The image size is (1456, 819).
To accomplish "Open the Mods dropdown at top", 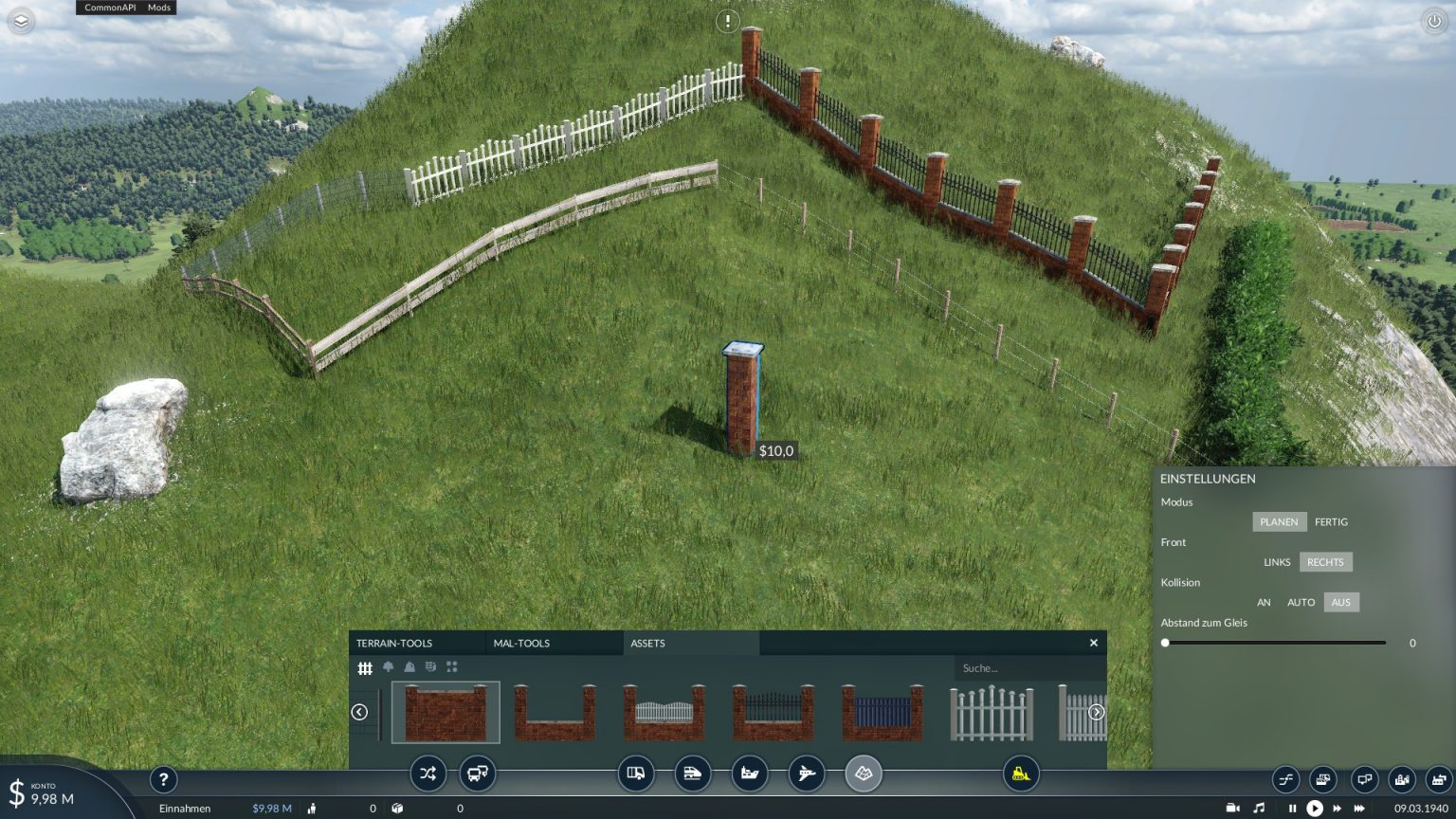I will click(159, 8).
